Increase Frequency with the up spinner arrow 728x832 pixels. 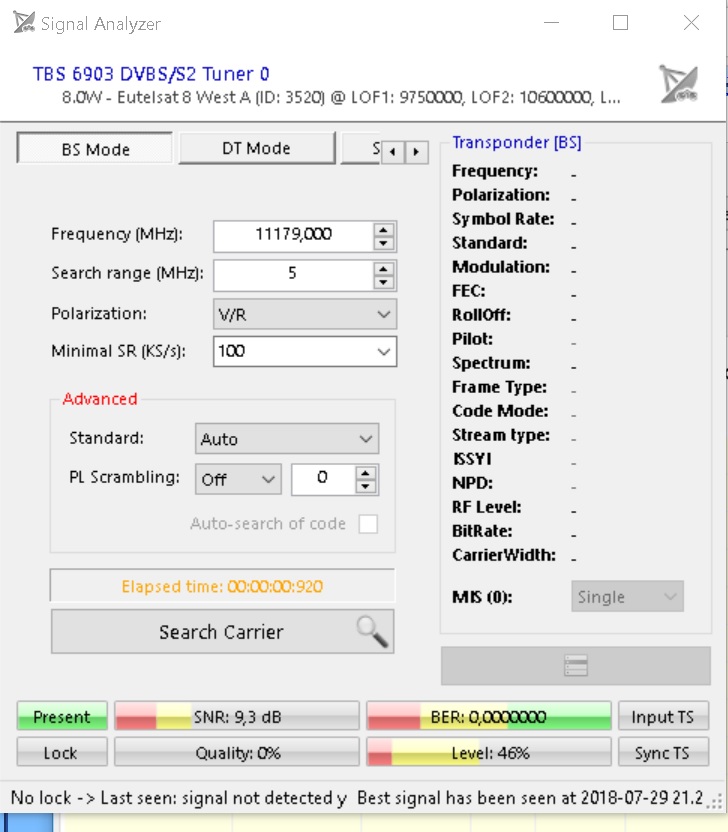click(383, 230)
